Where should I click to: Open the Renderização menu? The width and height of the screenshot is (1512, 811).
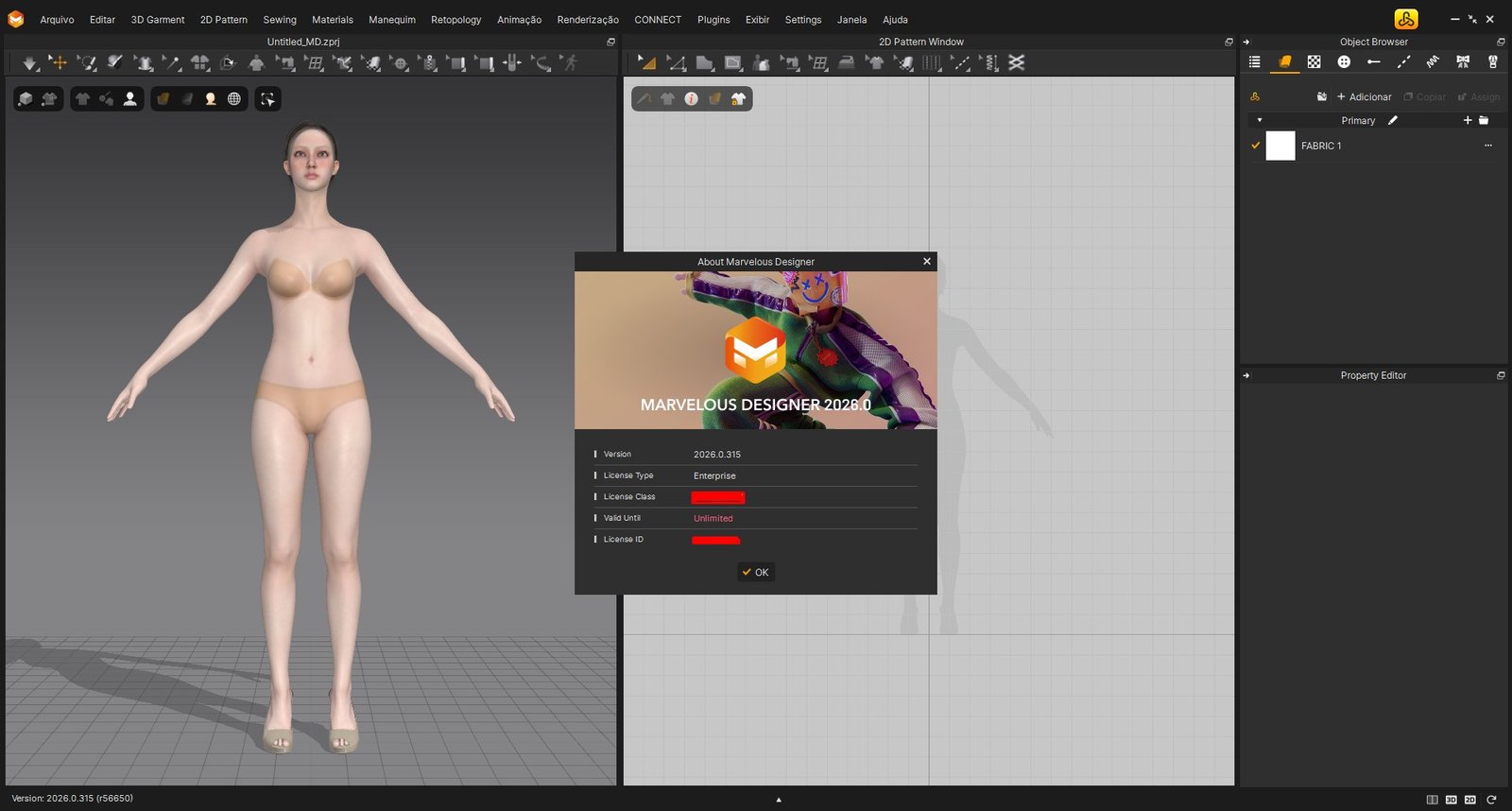click(x=588, y=19)
